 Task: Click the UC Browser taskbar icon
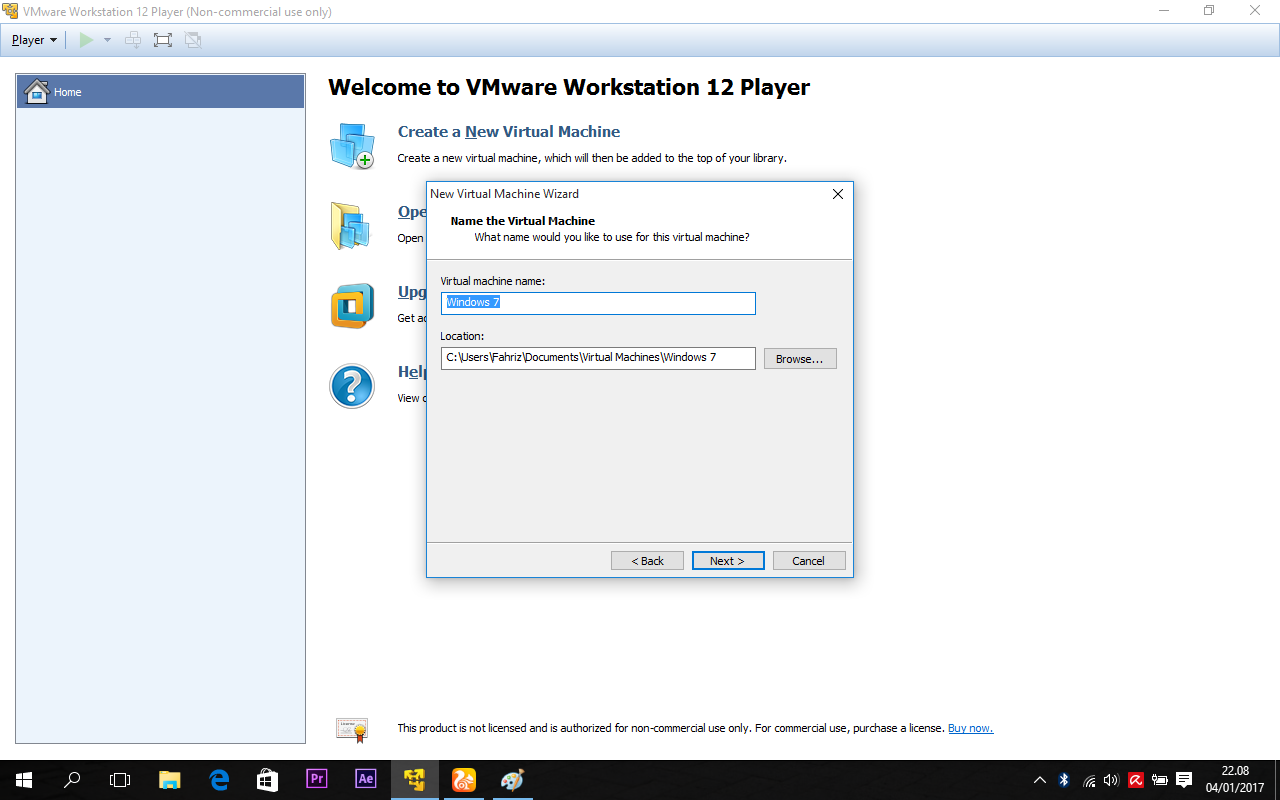464,780
